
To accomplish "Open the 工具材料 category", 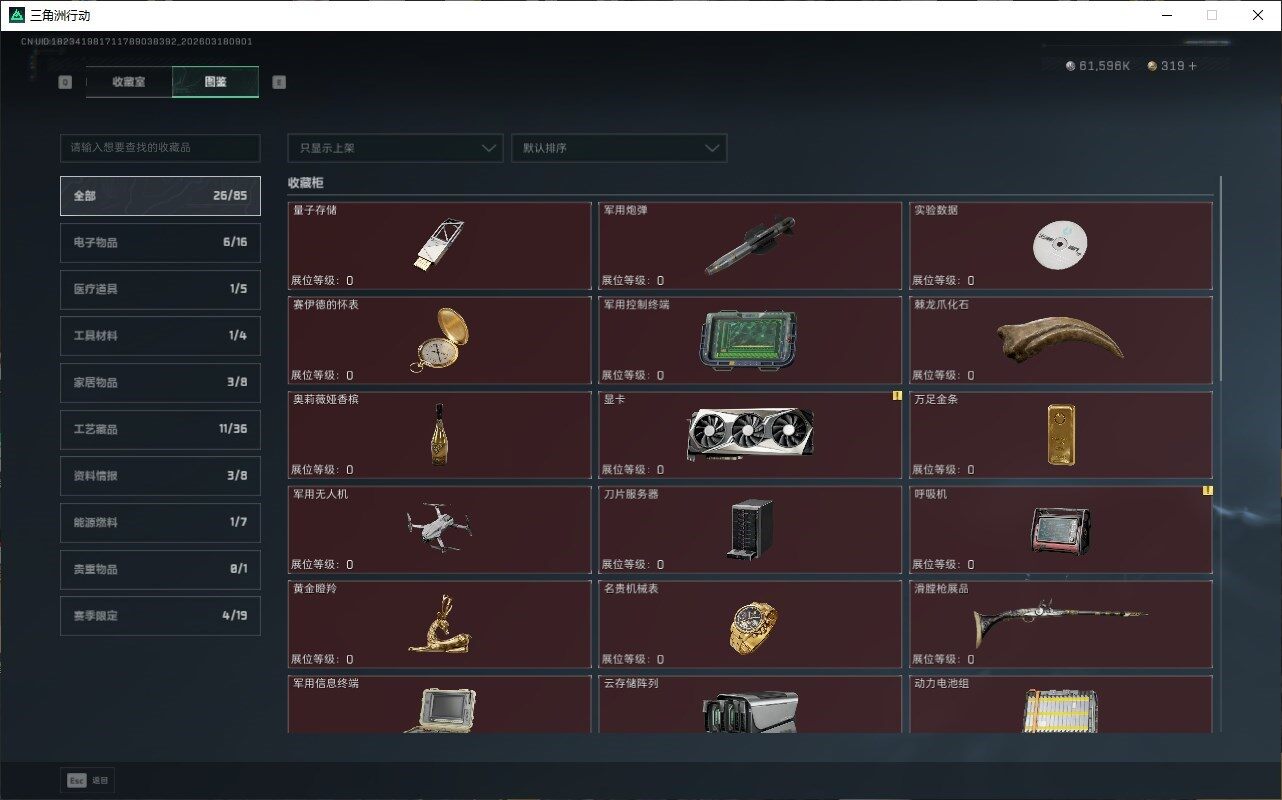I will tap(160, 336).
